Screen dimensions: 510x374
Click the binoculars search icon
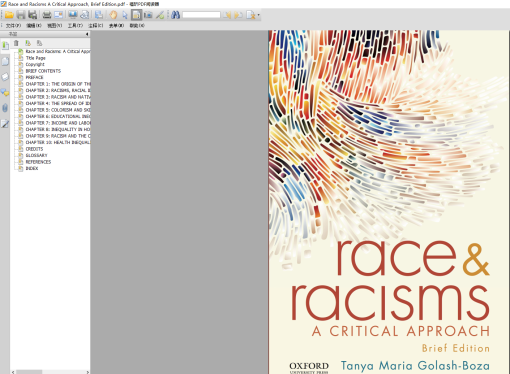coord(175,15)
